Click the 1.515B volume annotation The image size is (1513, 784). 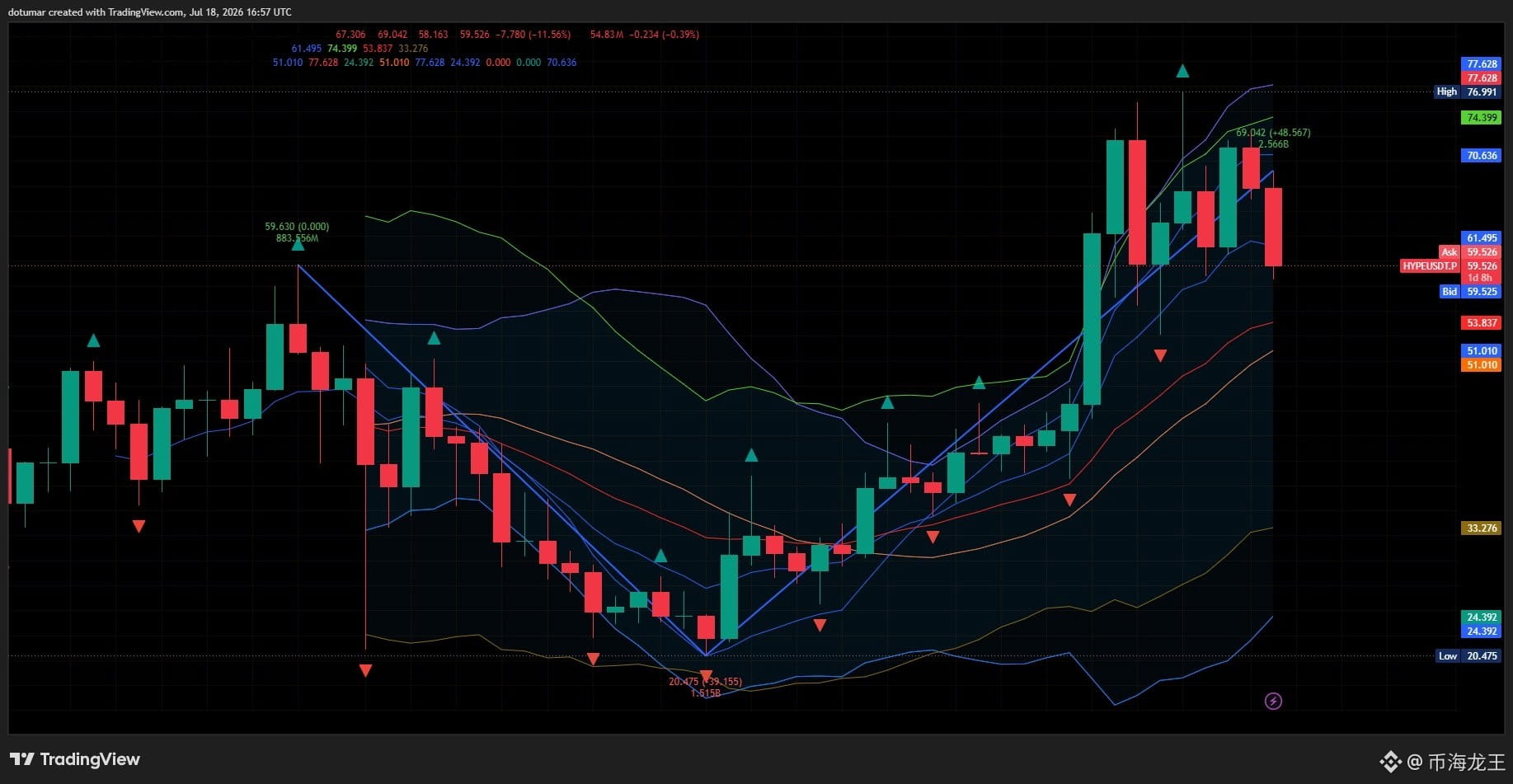pyautogui.click(x=706, y=693)
